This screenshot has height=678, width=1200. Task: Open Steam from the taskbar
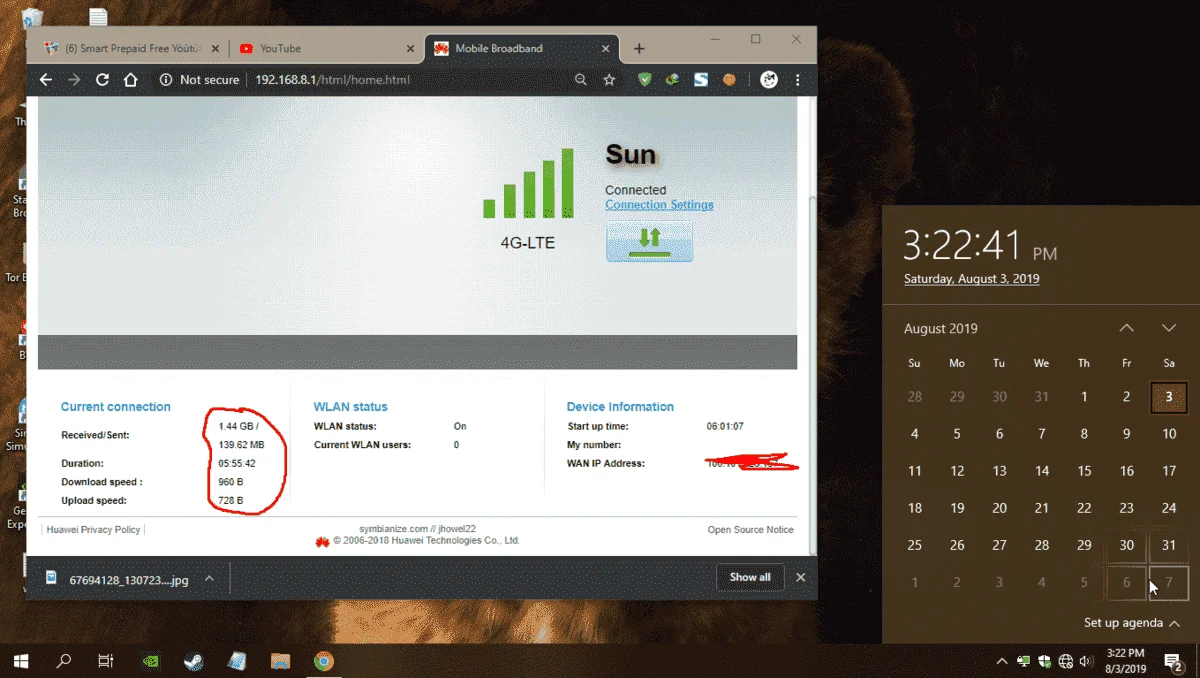[x=193, y=661]
